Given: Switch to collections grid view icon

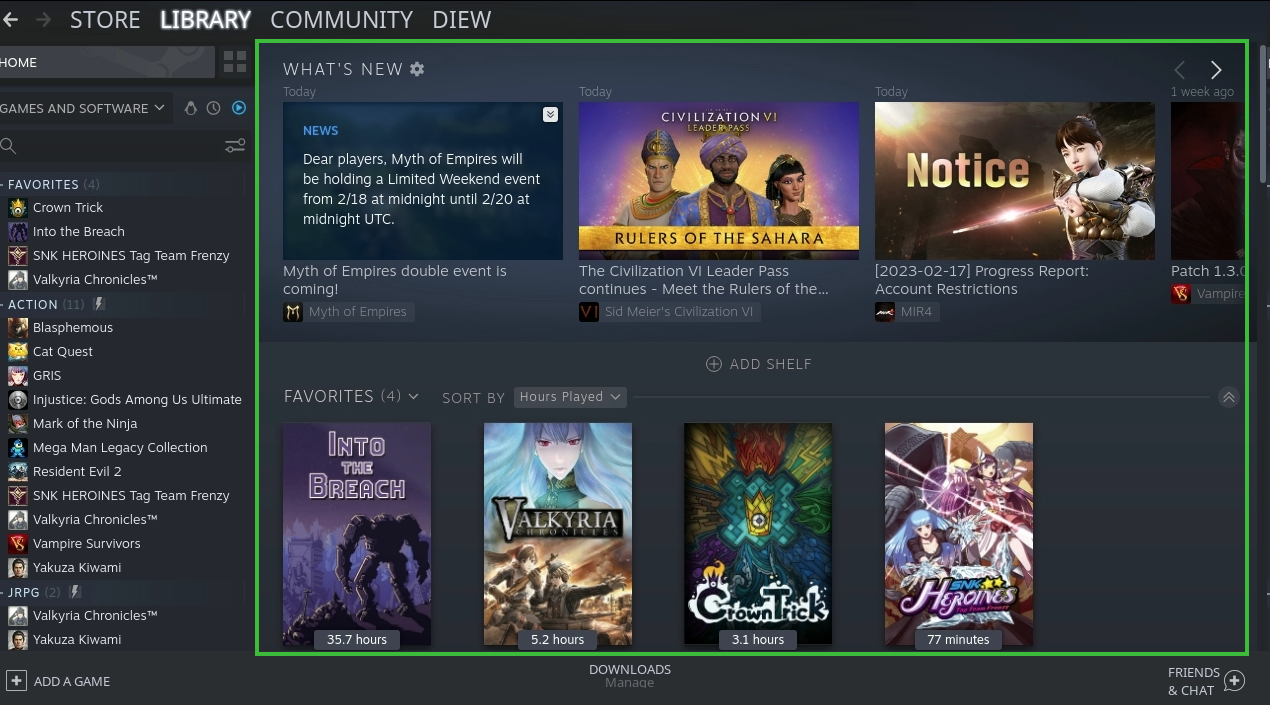Looking at the screenshot, I should (x=235, y=62).
